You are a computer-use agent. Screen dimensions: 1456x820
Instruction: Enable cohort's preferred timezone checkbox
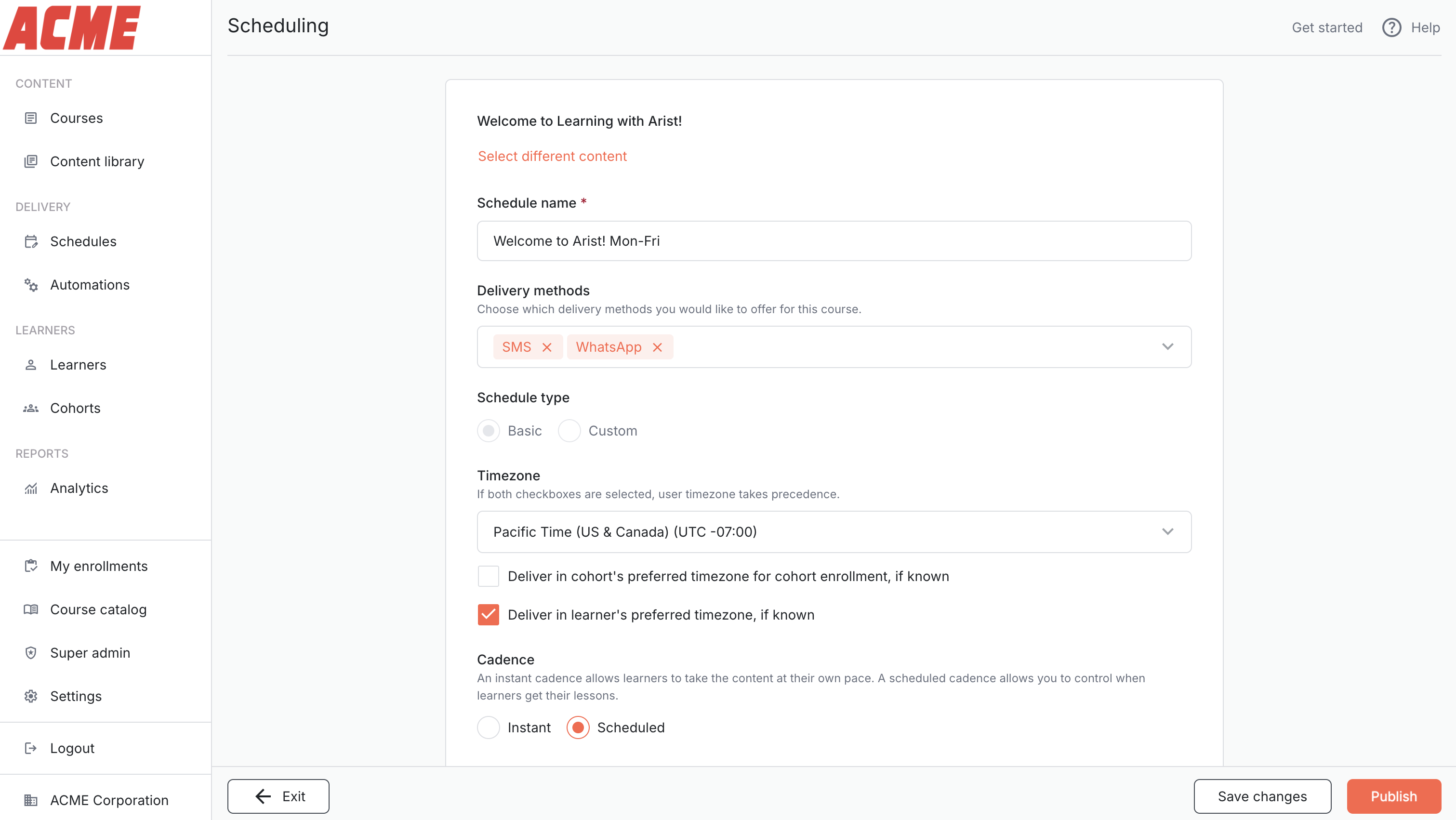[x=489, y=576]
